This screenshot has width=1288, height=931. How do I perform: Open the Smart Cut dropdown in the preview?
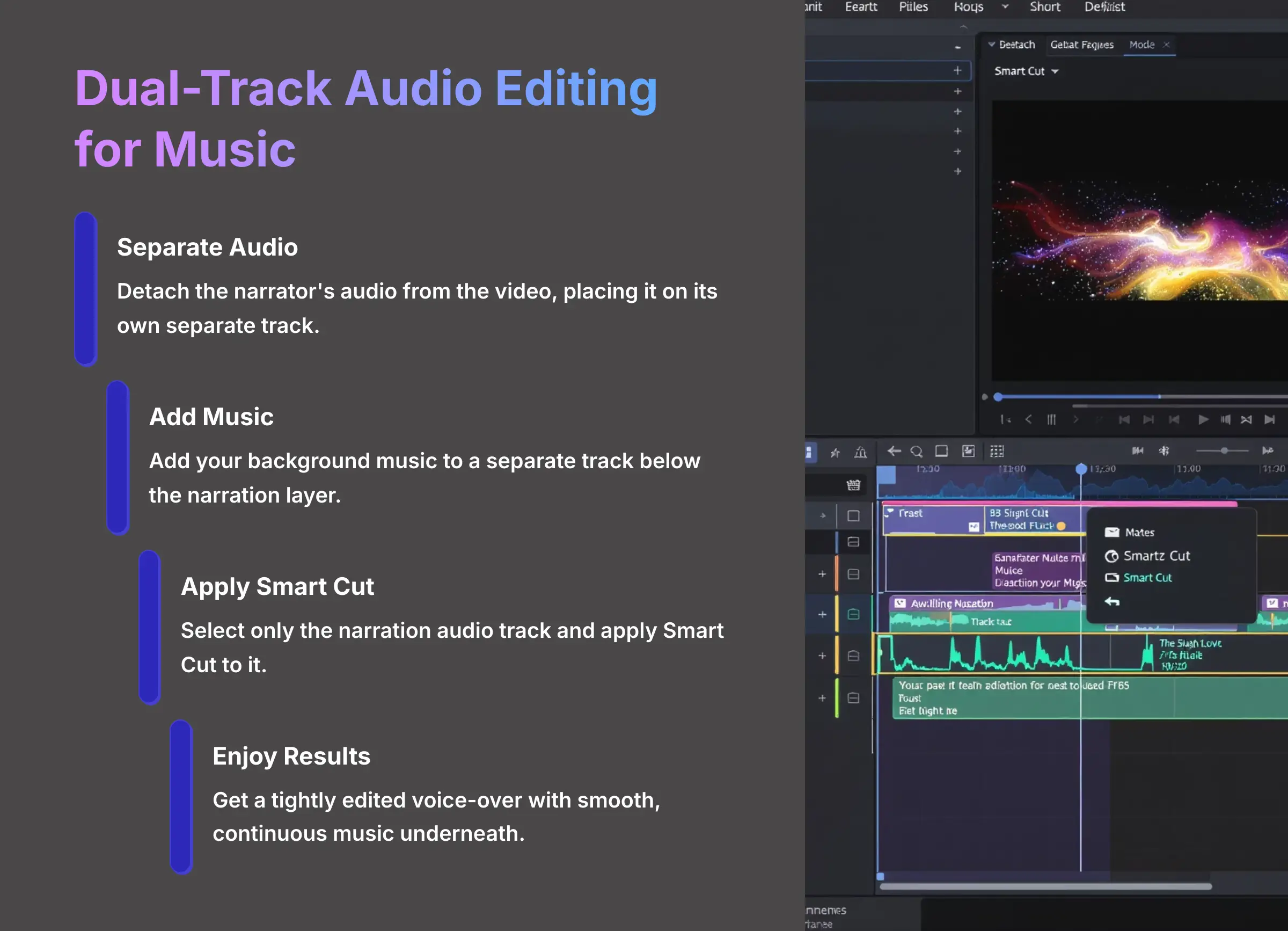pos(1026,71)
